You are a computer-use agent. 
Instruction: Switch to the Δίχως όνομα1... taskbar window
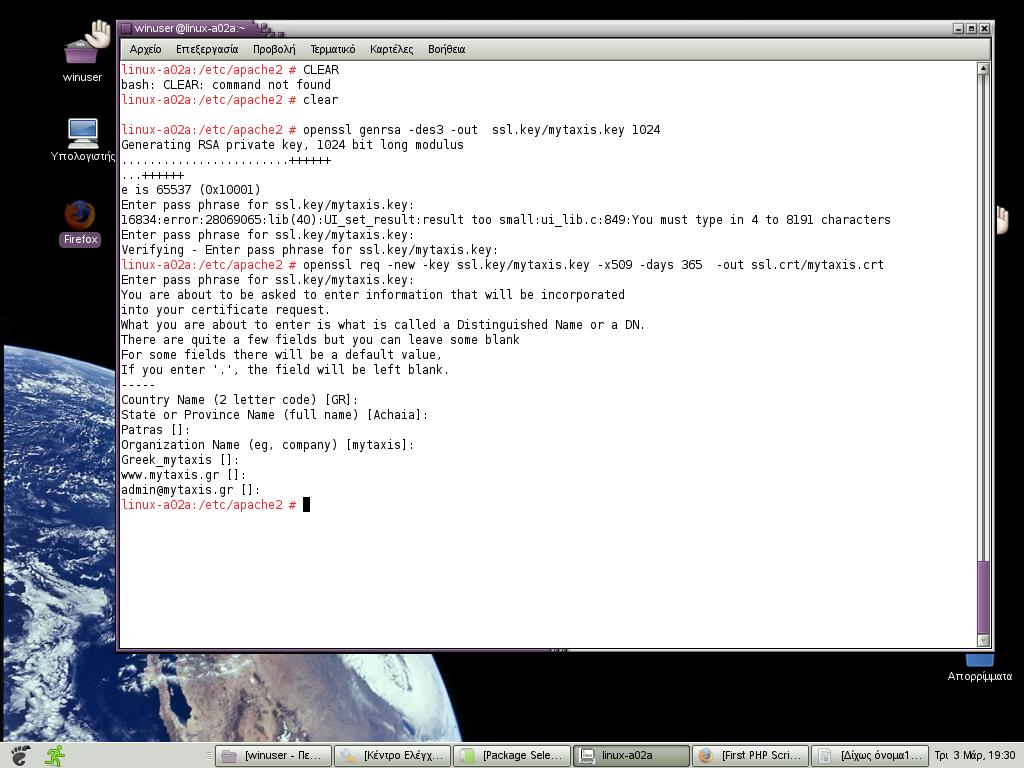pyautogui.click(x=871, y=756)
